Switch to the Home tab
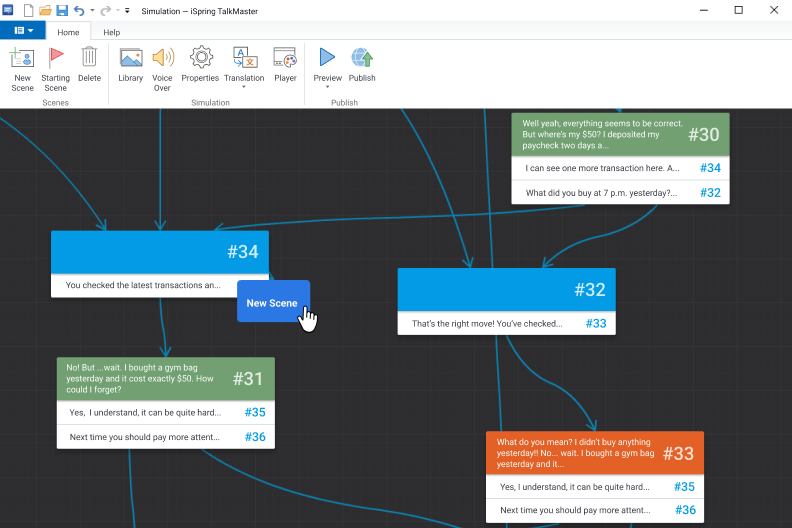The width and height of the screenshot is (792, 528). pyautogui.click(x=68, y=32)
